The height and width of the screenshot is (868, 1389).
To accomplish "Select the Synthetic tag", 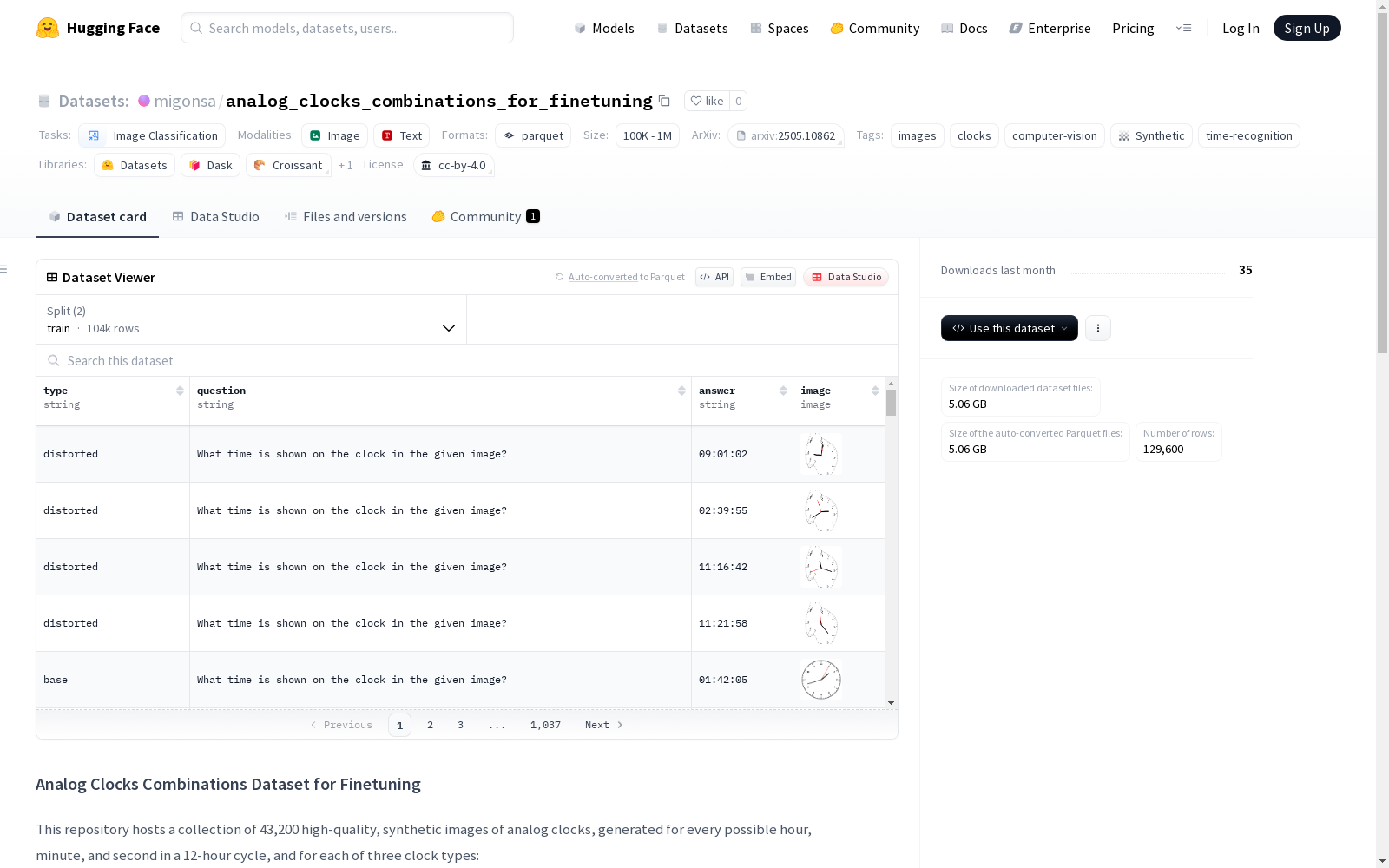I will click(1151, 135).
